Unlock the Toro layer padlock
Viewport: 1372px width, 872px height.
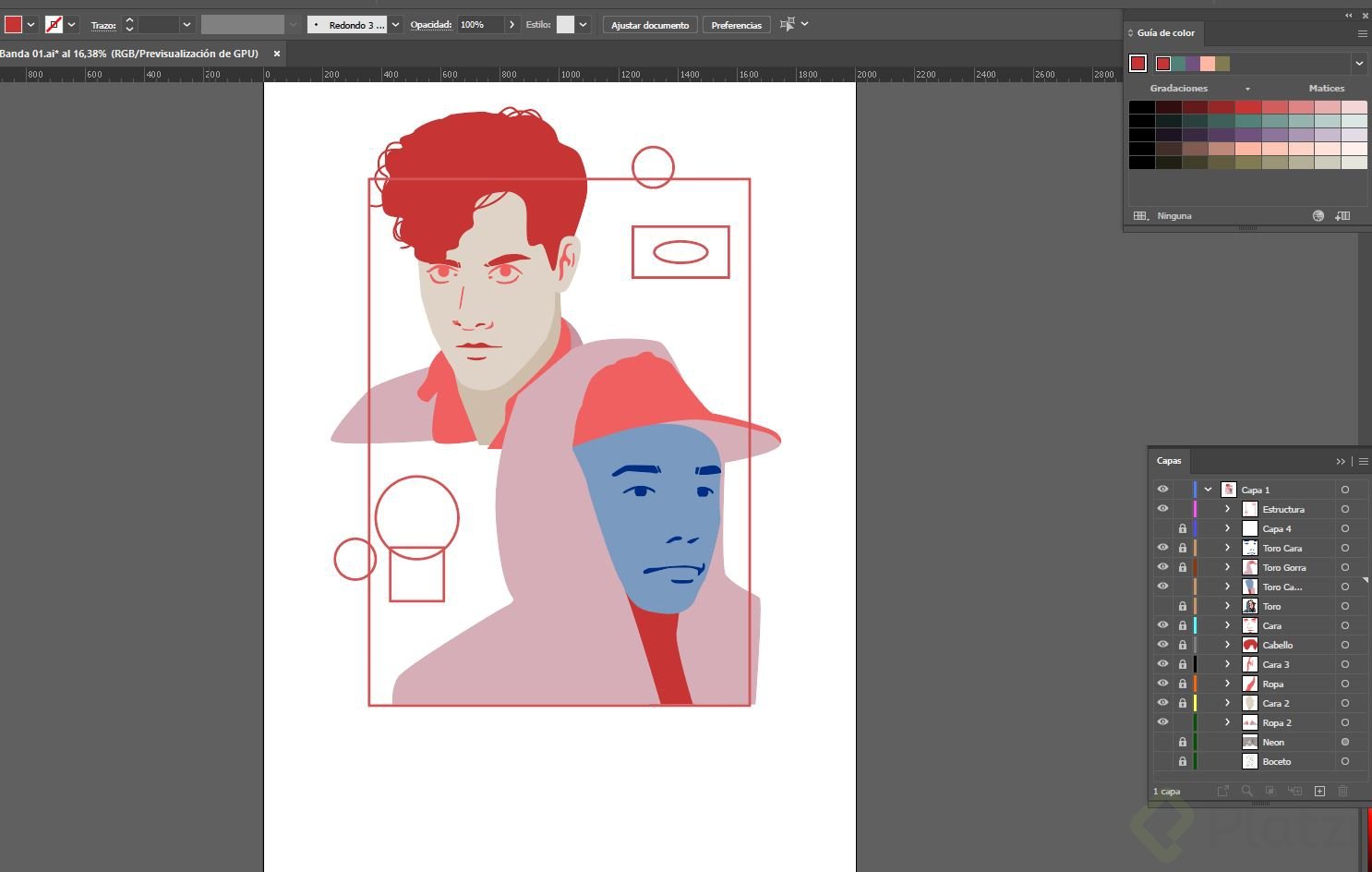[x=1182, y=606]
